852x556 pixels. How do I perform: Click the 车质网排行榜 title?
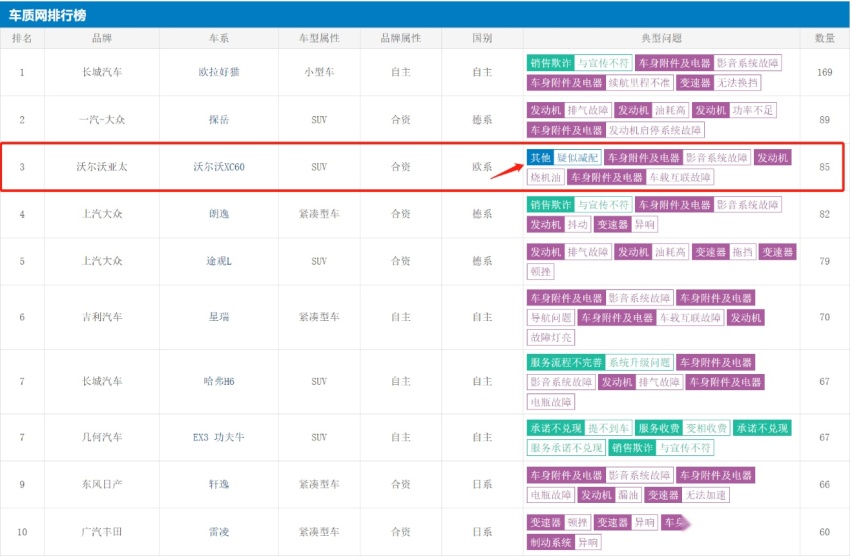[47, 15]
